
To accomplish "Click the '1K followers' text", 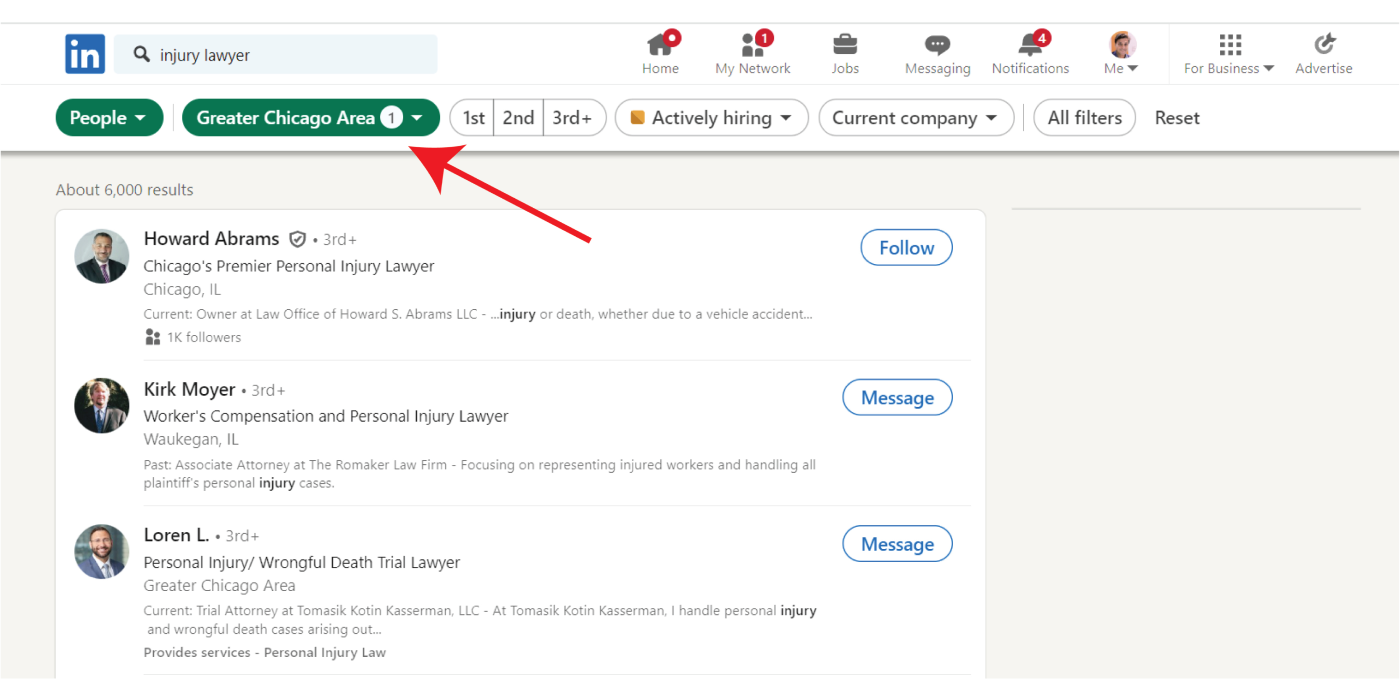I will pos(204,338).
